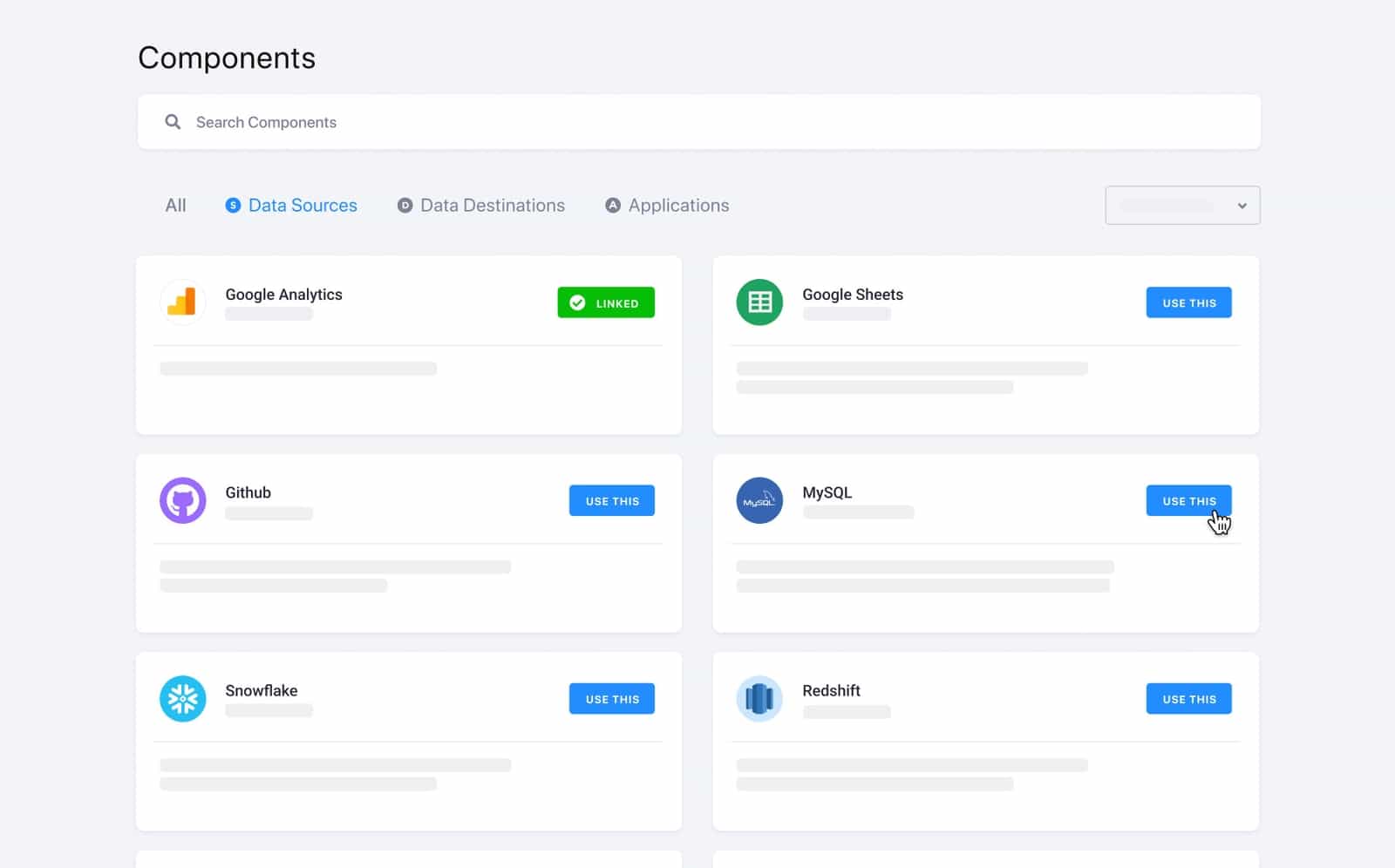Click the Data Sources filter icon
The height and width of the screenshot is (868, 1395).
pyautogui.click(x=232, y=205)
